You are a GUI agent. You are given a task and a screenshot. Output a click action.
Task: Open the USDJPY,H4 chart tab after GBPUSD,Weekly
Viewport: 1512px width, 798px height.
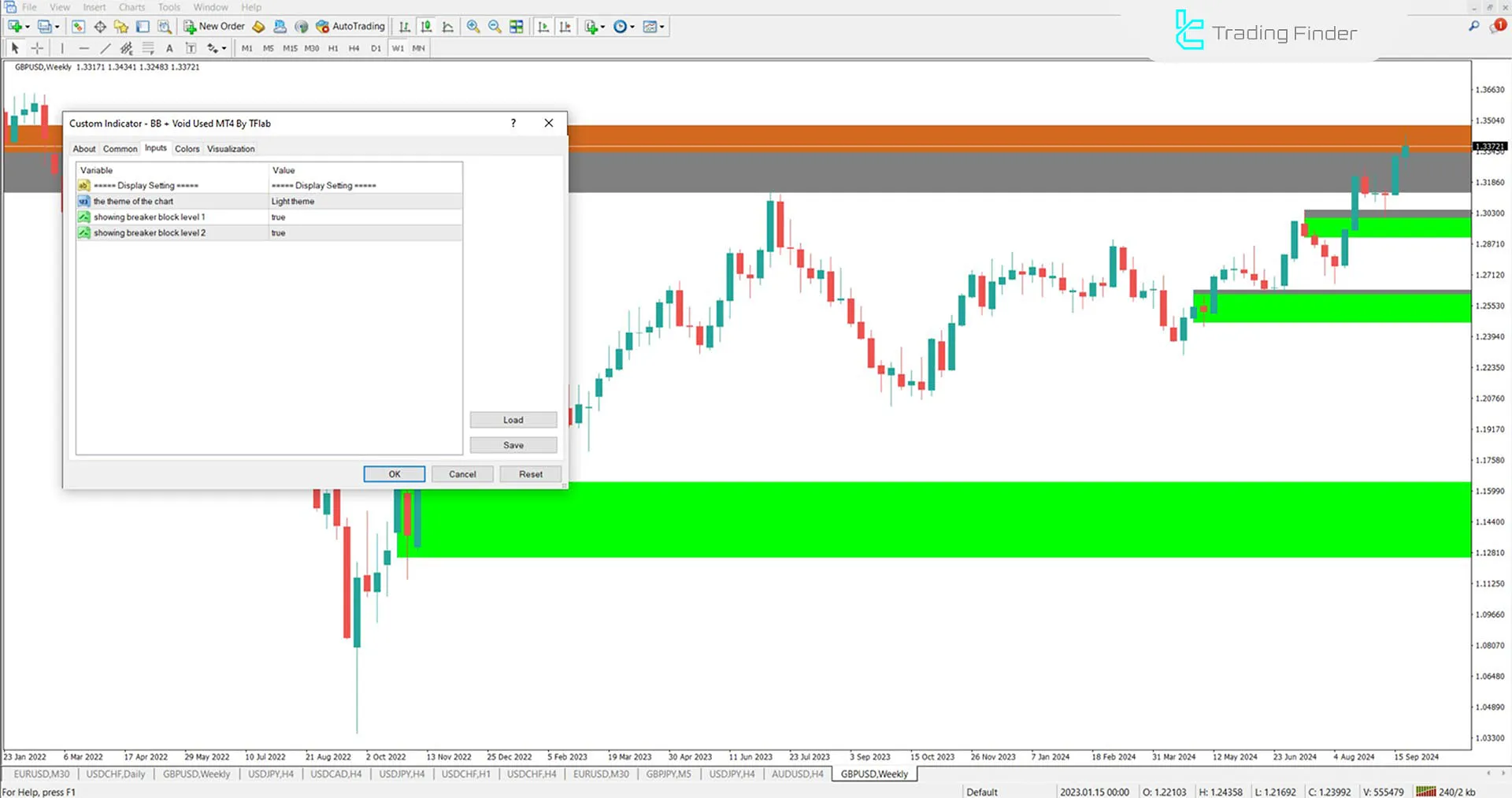coord(271,774)
